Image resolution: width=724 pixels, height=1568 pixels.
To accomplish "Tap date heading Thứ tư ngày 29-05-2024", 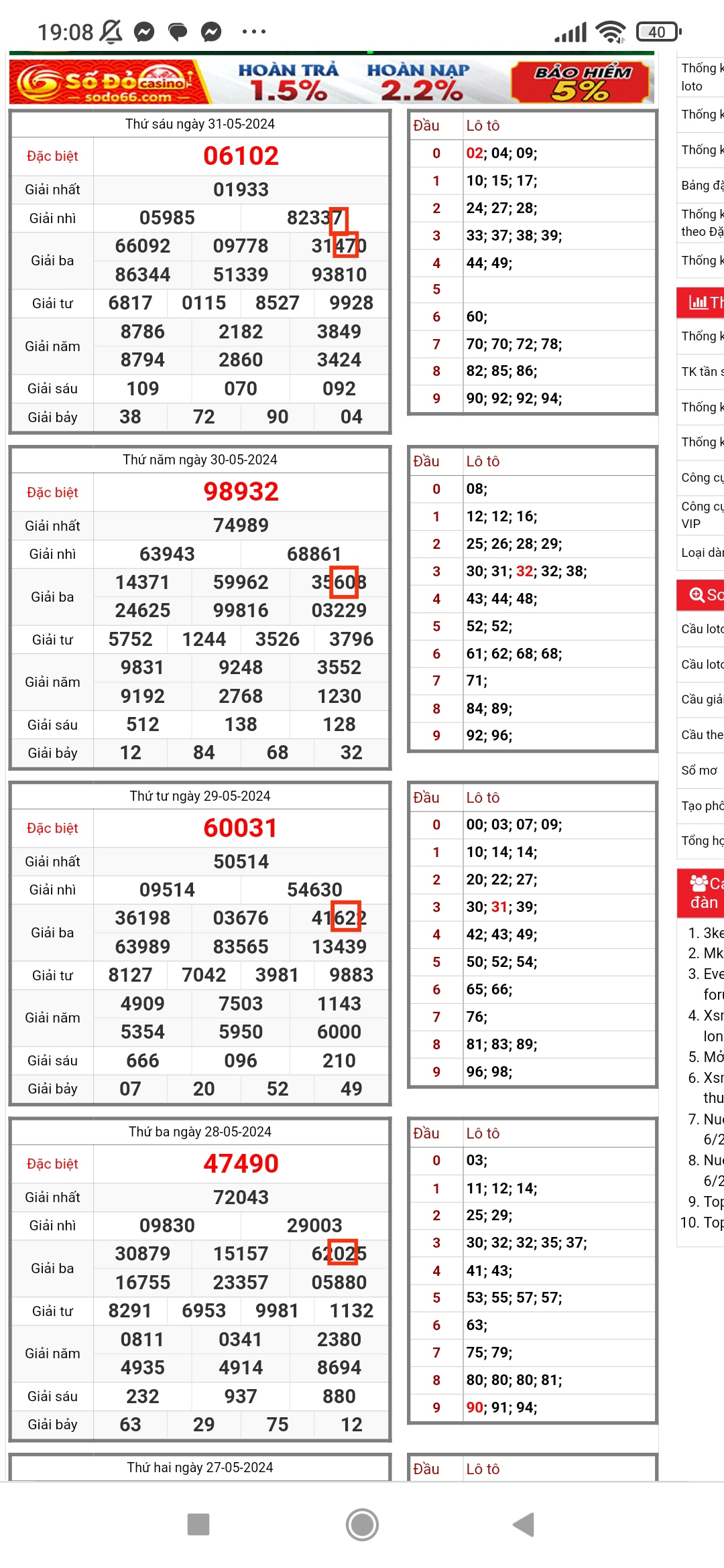I will pyautogui.click(x=200, y=796).
